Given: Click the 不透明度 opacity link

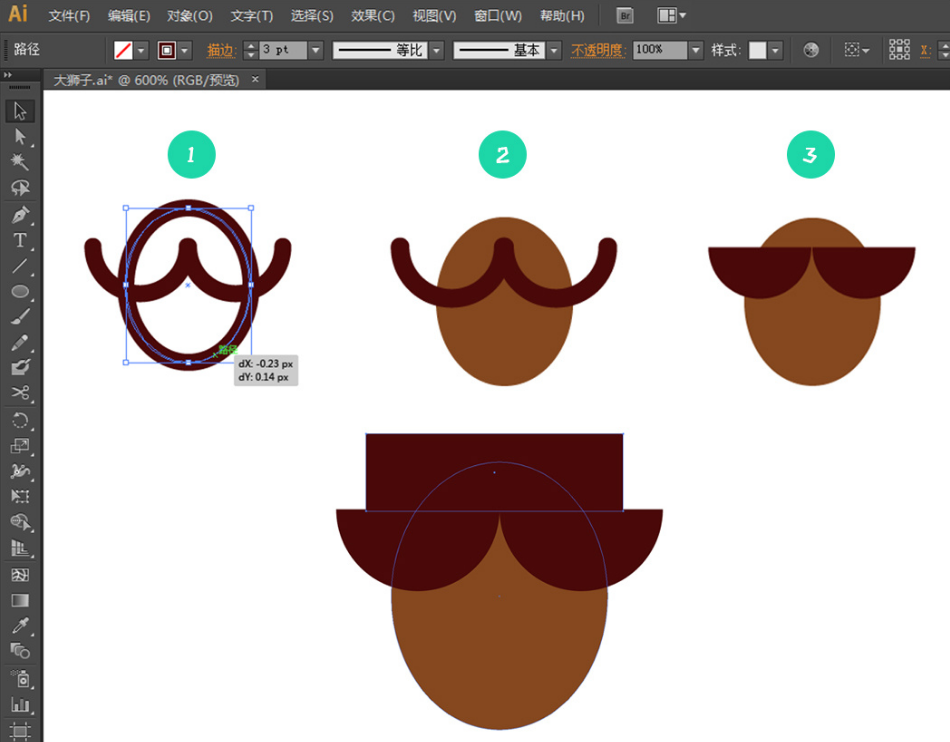Looking at the screenshot, I should (598, 50).
